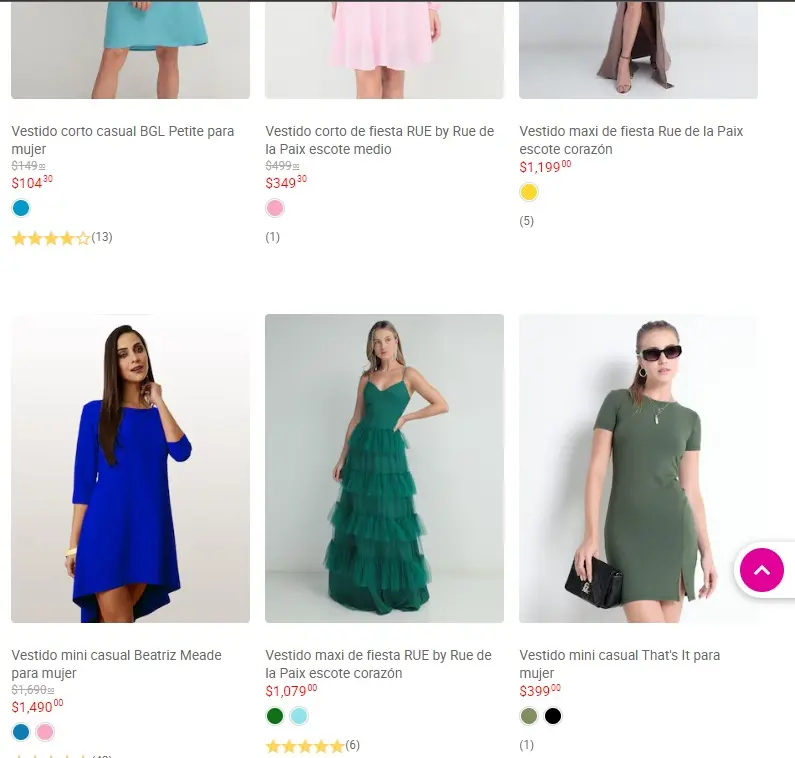Click the pink scroll-to-top arrow button
Screen dimensions: 795x758
[x=762, y=570]
